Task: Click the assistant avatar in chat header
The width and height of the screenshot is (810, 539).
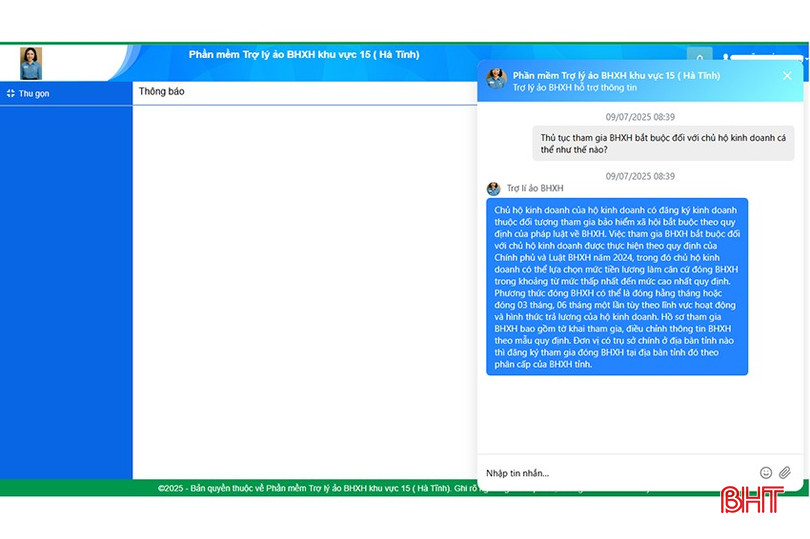Action: (496, 79)
